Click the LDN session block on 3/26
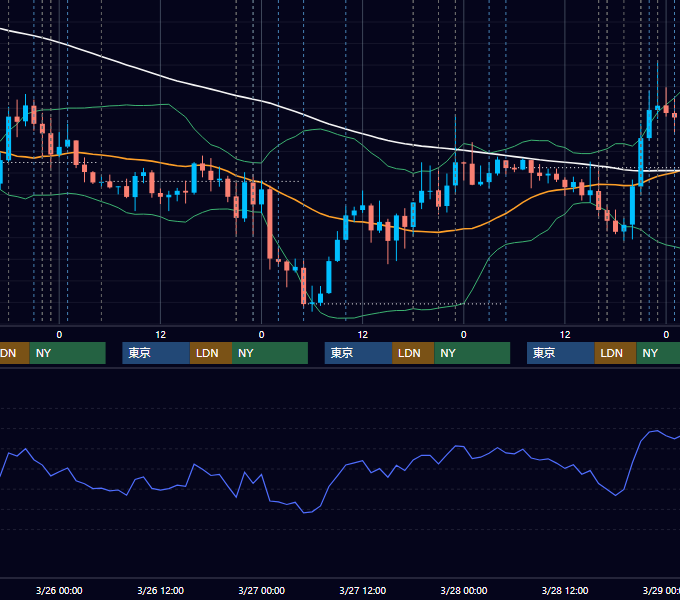This screenshot has height=600, width=680. coord(211,353)
